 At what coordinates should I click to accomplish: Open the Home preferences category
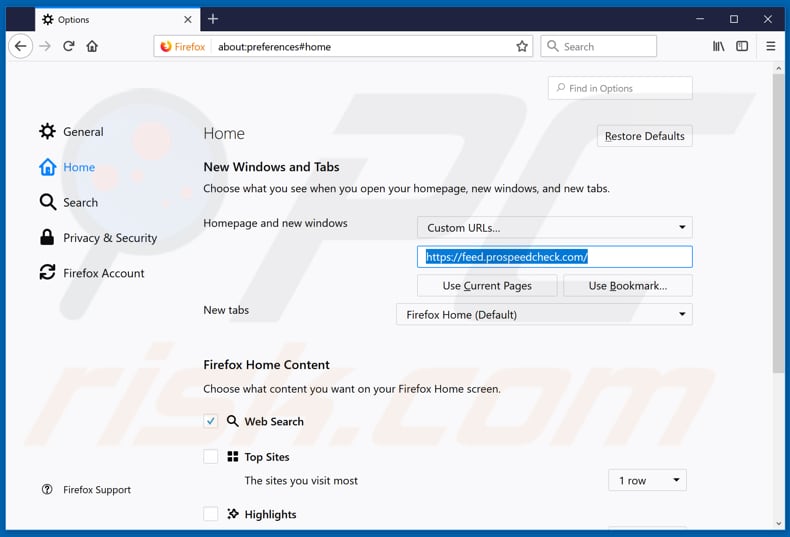tap(68, 167)
